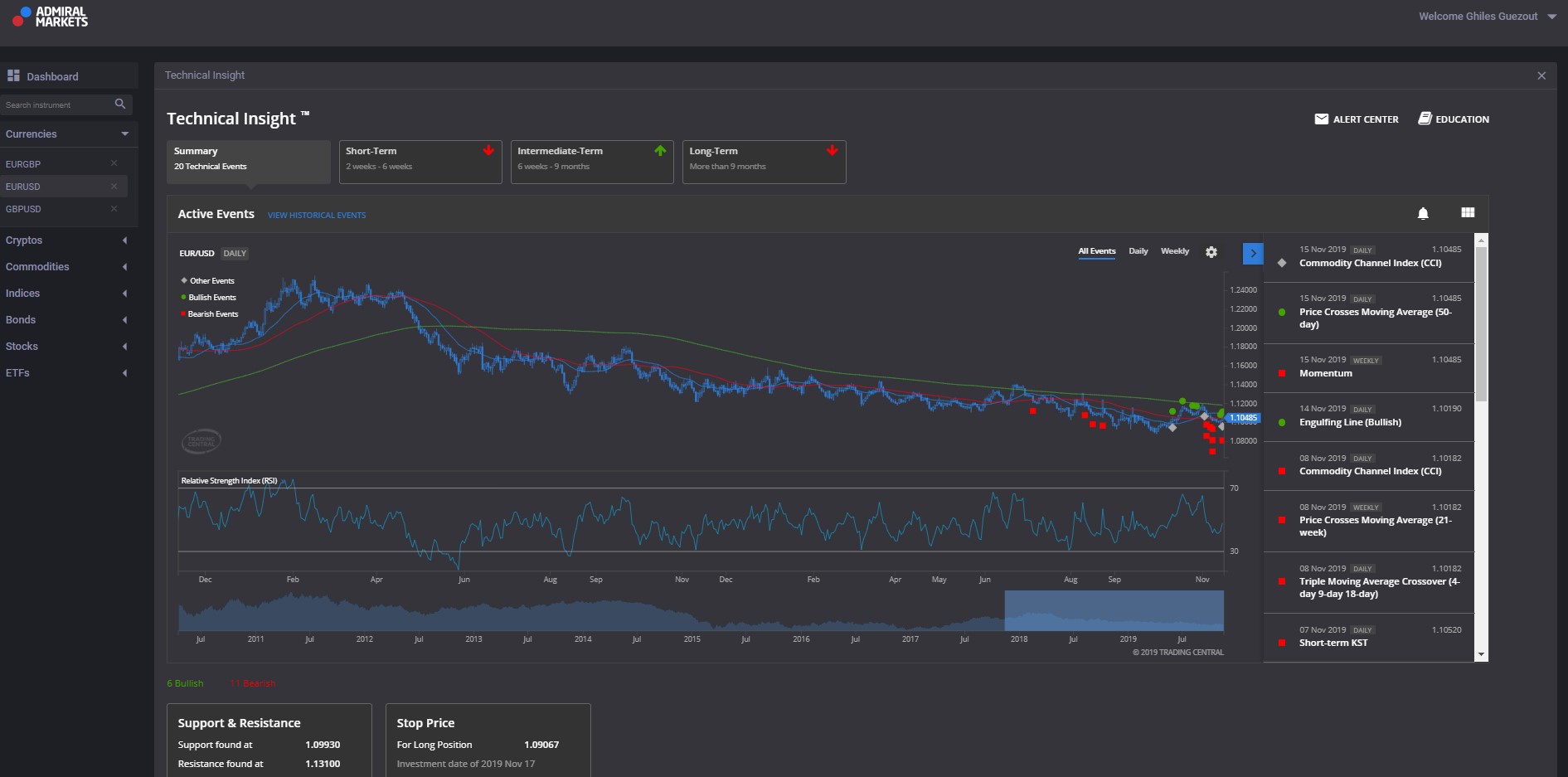Screen dimensions: 1568x777
Task: Remove EURGBP from the watchlist
Action: click(x=114, y=163)
